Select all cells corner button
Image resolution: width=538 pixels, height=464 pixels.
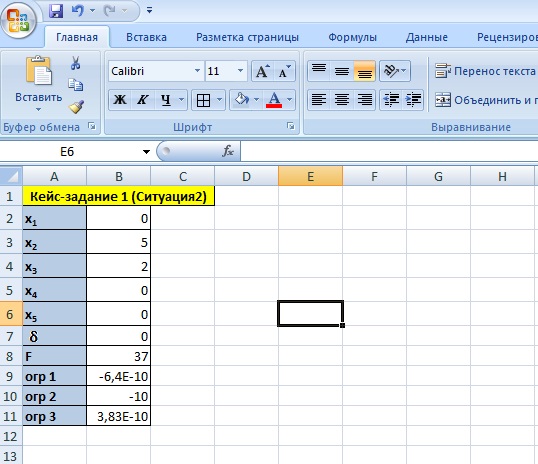(x=11, y=176)
